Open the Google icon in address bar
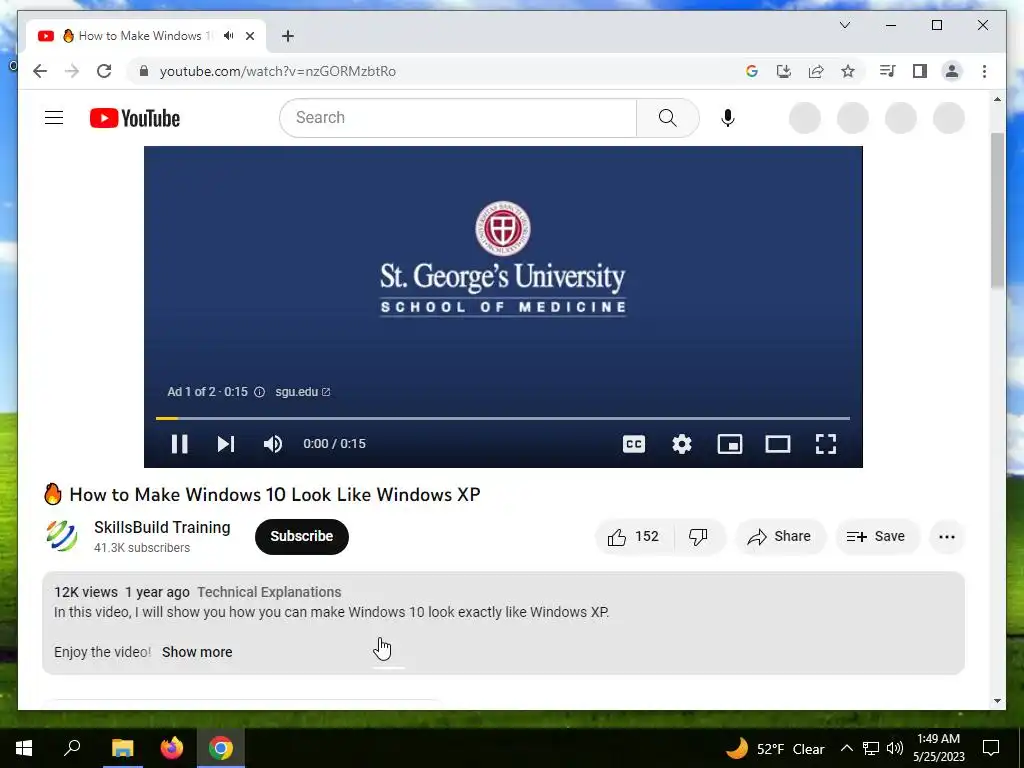 click(752, 71)
